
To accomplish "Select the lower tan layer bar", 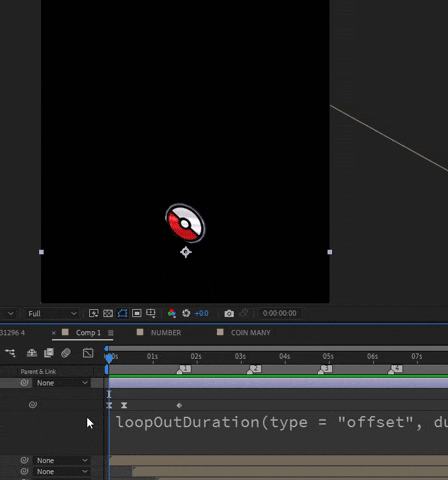I will click(290, 472).
